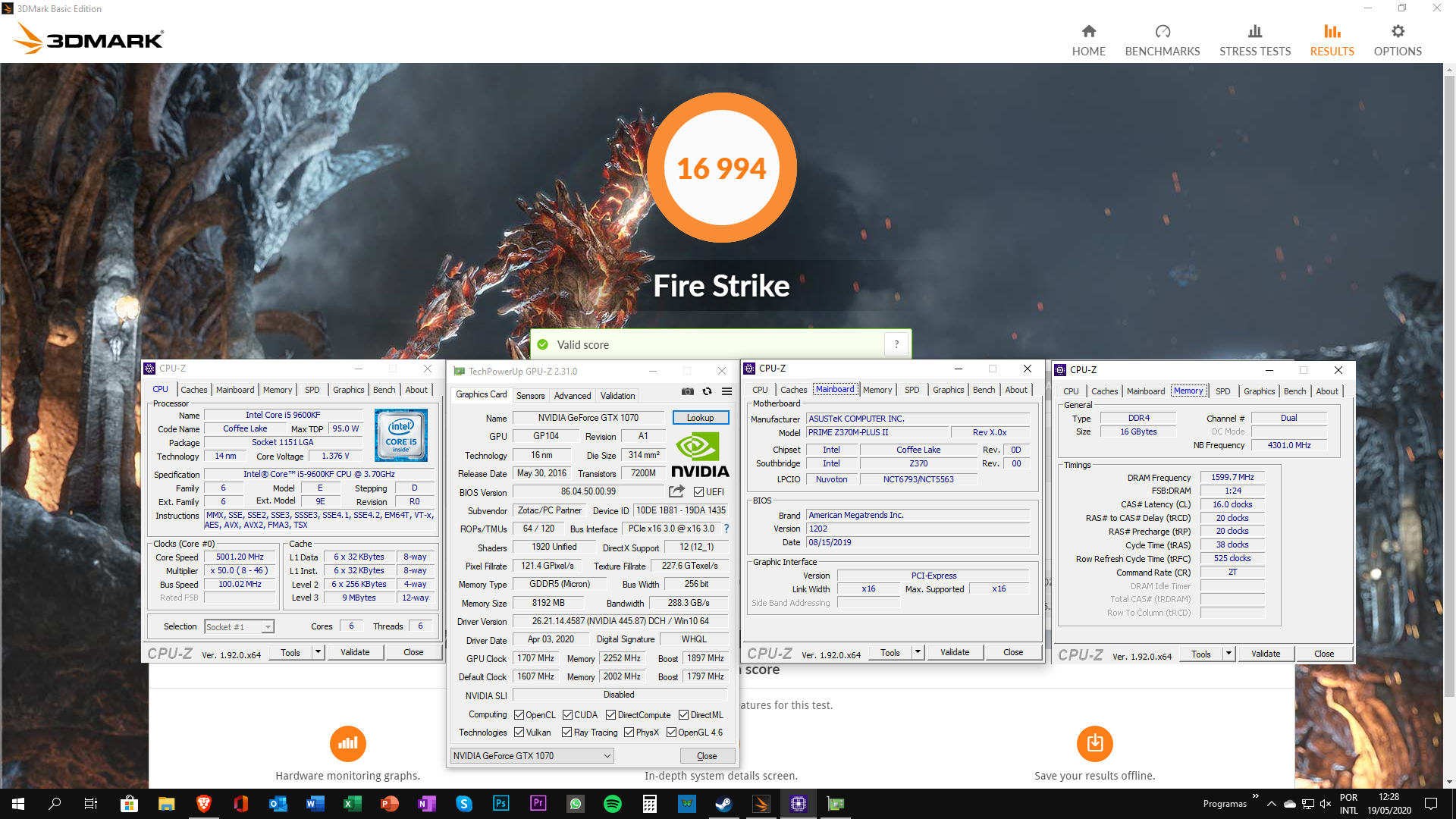Open 3DMark OPTIONS

coord(1398,40)
